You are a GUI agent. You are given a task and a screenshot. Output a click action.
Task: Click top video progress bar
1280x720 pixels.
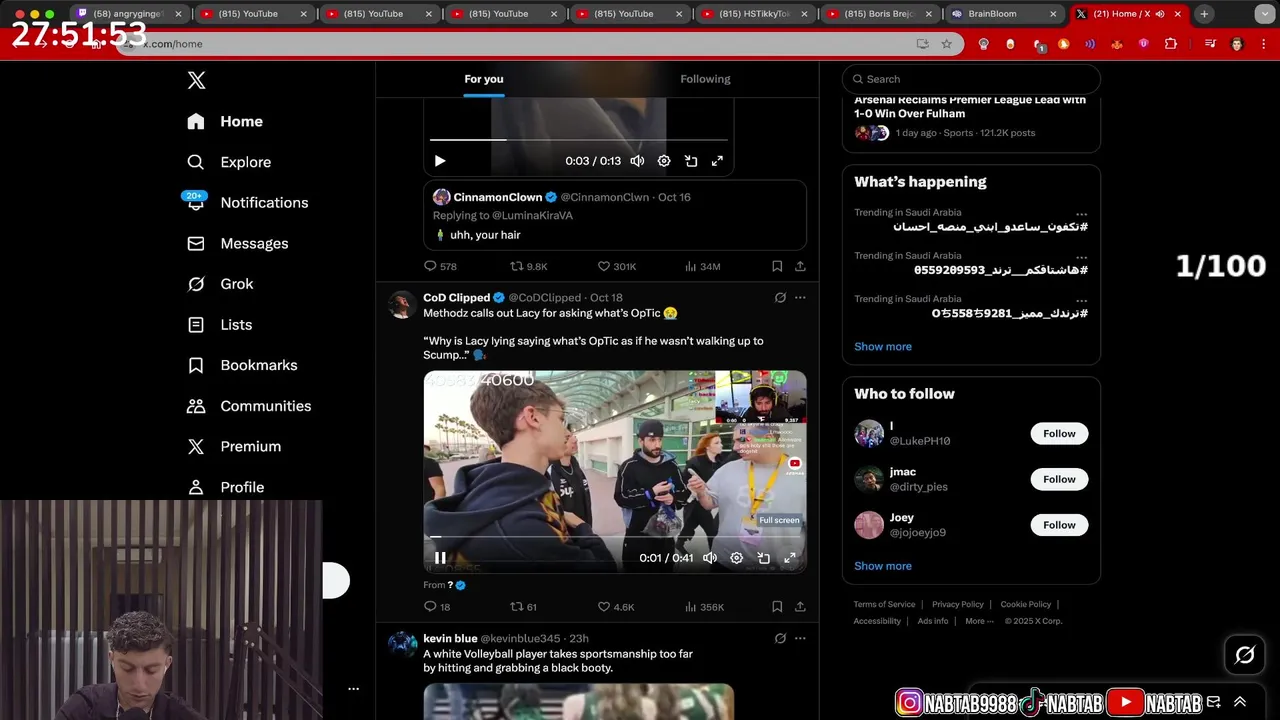point(579,140)
